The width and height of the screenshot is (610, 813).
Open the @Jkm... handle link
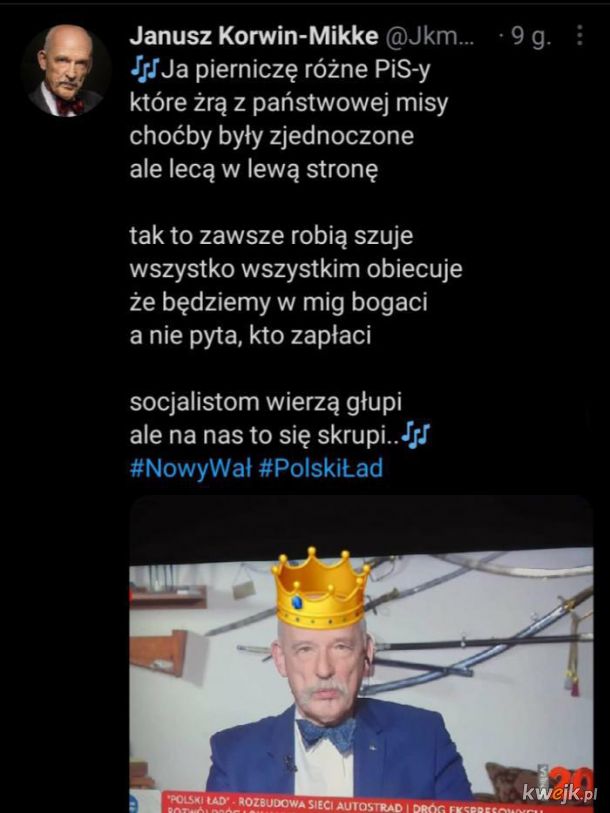(x=429, y=36)
